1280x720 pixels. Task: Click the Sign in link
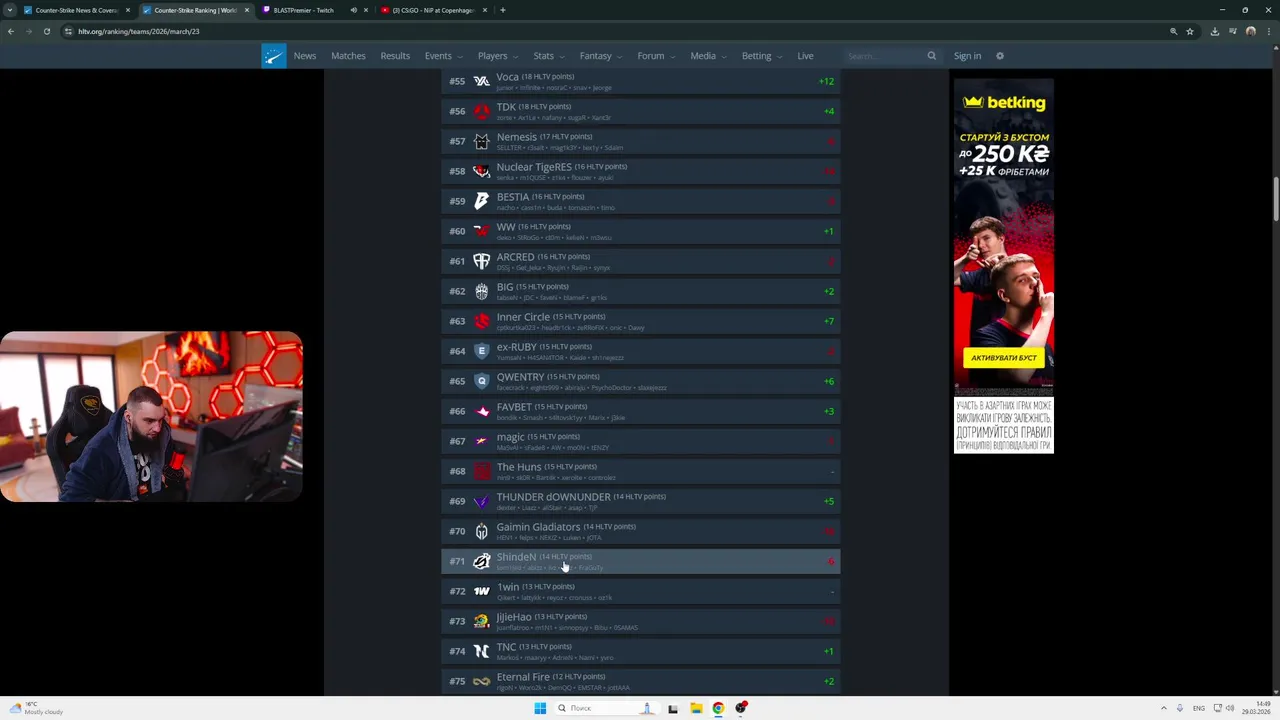[967, 56]
